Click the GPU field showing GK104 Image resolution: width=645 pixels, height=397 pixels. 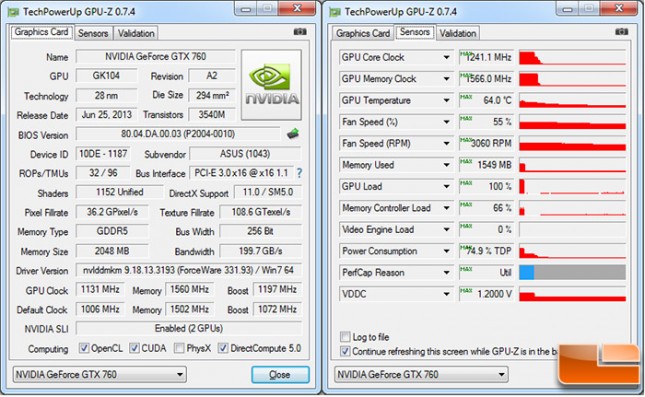pyautogui.click(x=106, y=76)
